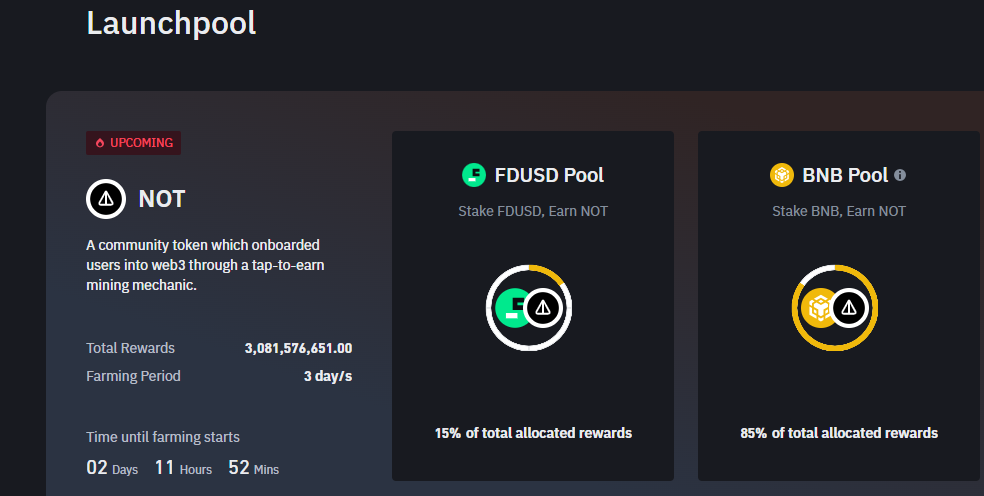Click the 02 Days countdown value
Image resolution: width=984 pixels, height=496 pixels.
tap(97, 467)
